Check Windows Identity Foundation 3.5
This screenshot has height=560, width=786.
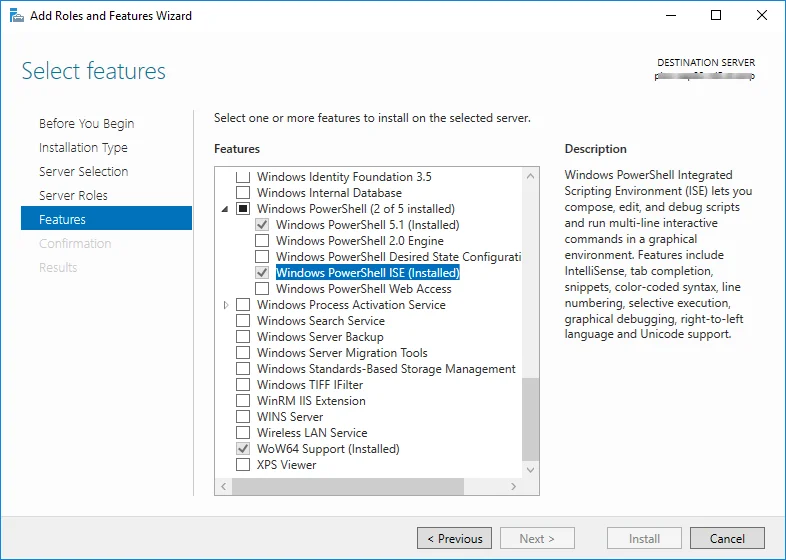tap(243, 177)
